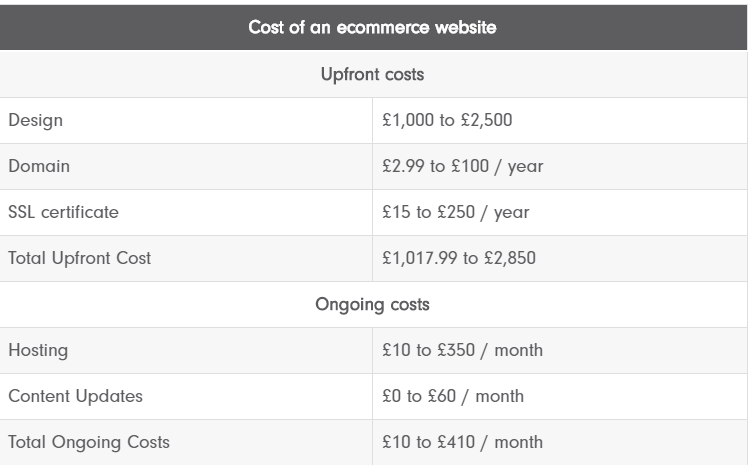Click the 'Total Upfront Cost' label
This screenshot has width=749, height=465.
point(79,258)
